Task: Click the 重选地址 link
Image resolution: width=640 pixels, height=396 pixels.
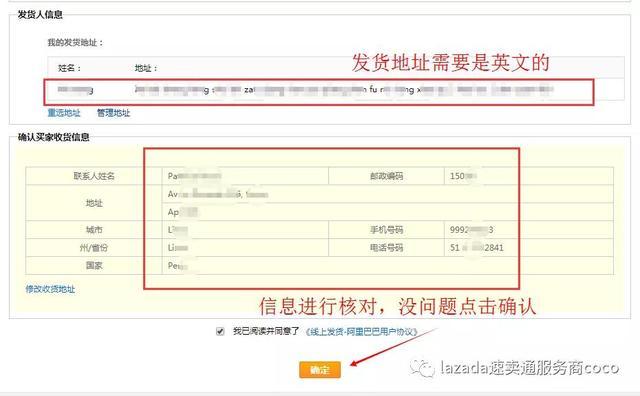Action: pyautogui.click(x=64, y=113)
